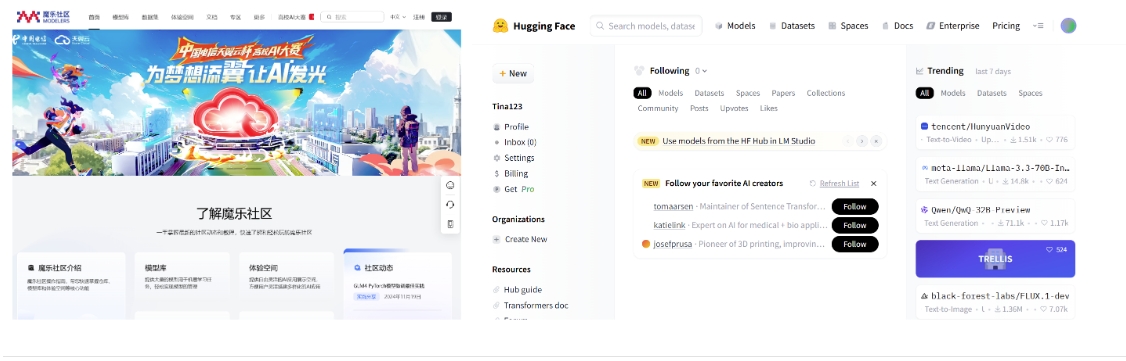Click the Hugging Face emoji logo
The image size is (1126, 361).
pyautogui.click(x=501, y=26)
